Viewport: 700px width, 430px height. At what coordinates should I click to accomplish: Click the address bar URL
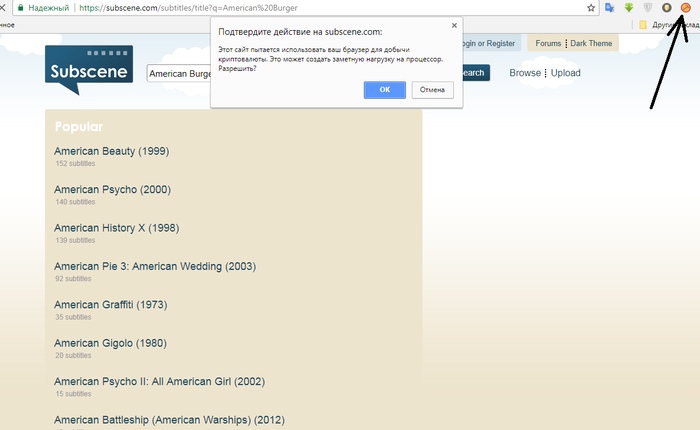click(188, 8)
